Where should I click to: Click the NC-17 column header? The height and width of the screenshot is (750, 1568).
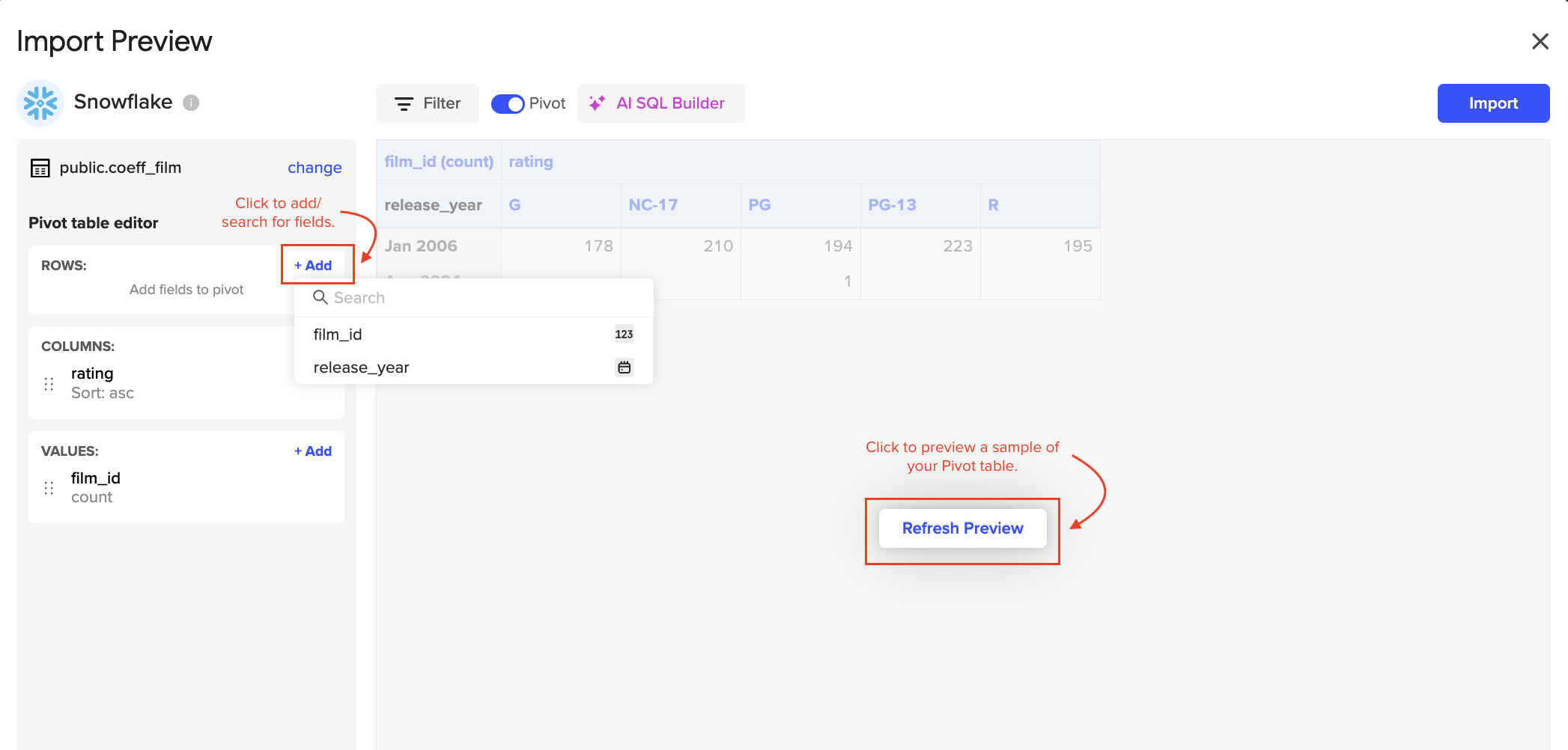coord(681,205)
